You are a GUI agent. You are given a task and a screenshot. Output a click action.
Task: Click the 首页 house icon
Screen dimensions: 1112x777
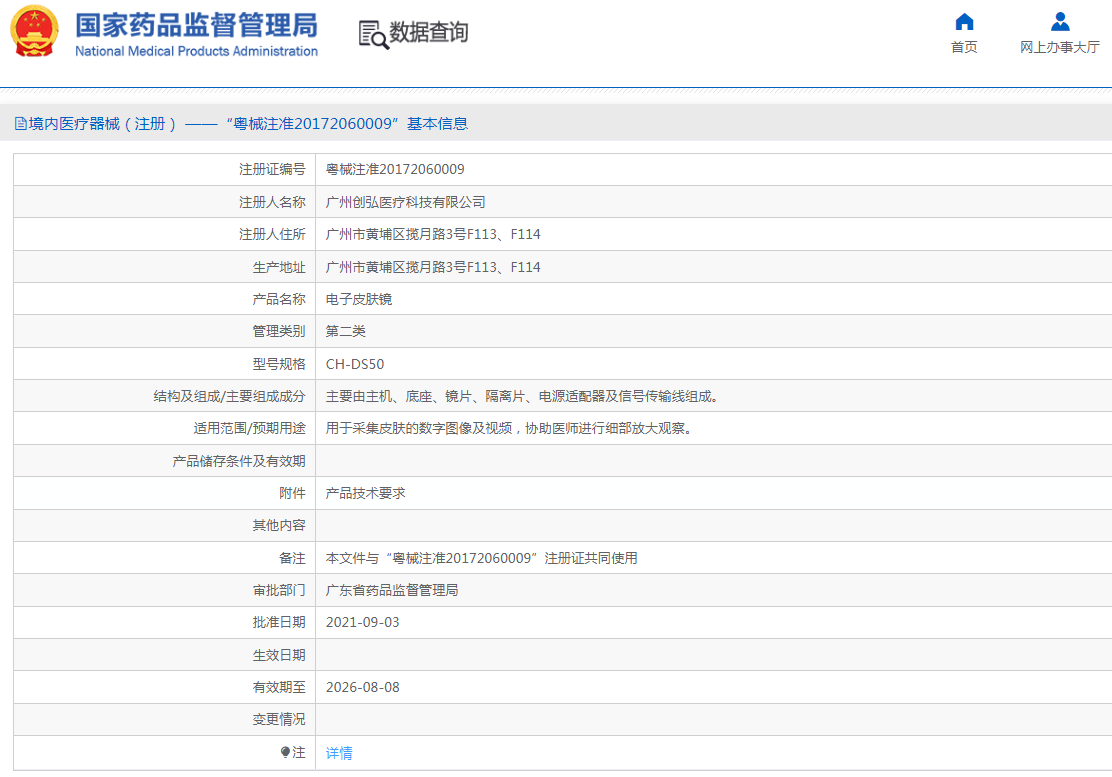coord(964,22)
